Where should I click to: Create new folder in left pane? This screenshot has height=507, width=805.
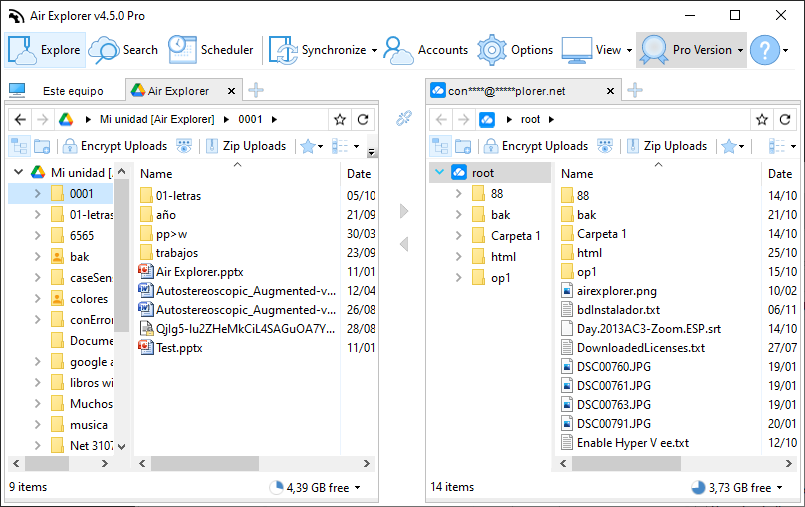[x=42, y=146]
